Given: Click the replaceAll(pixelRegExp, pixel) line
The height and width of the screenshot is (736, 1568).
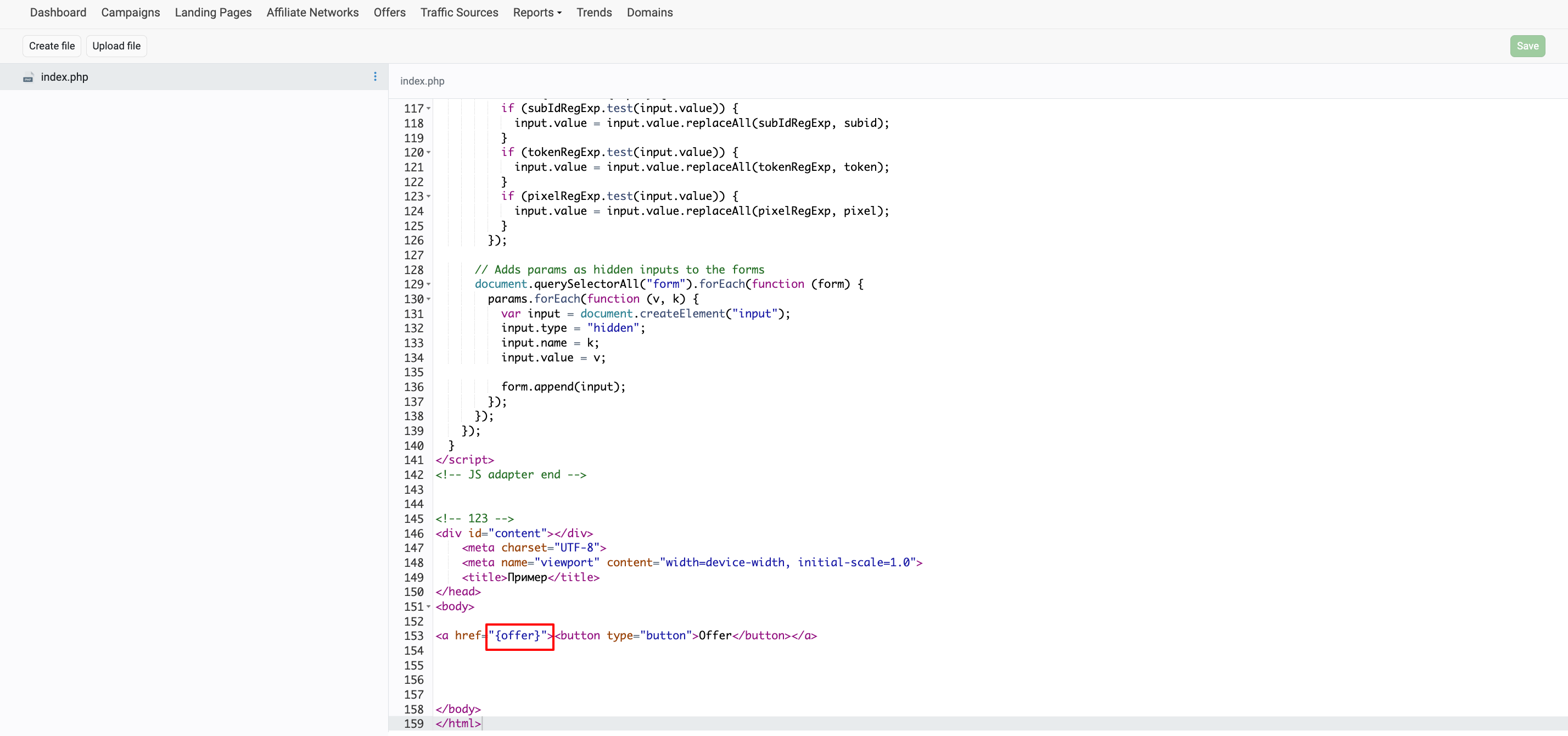Looking at the screenshot, I should tap(701, 211).
